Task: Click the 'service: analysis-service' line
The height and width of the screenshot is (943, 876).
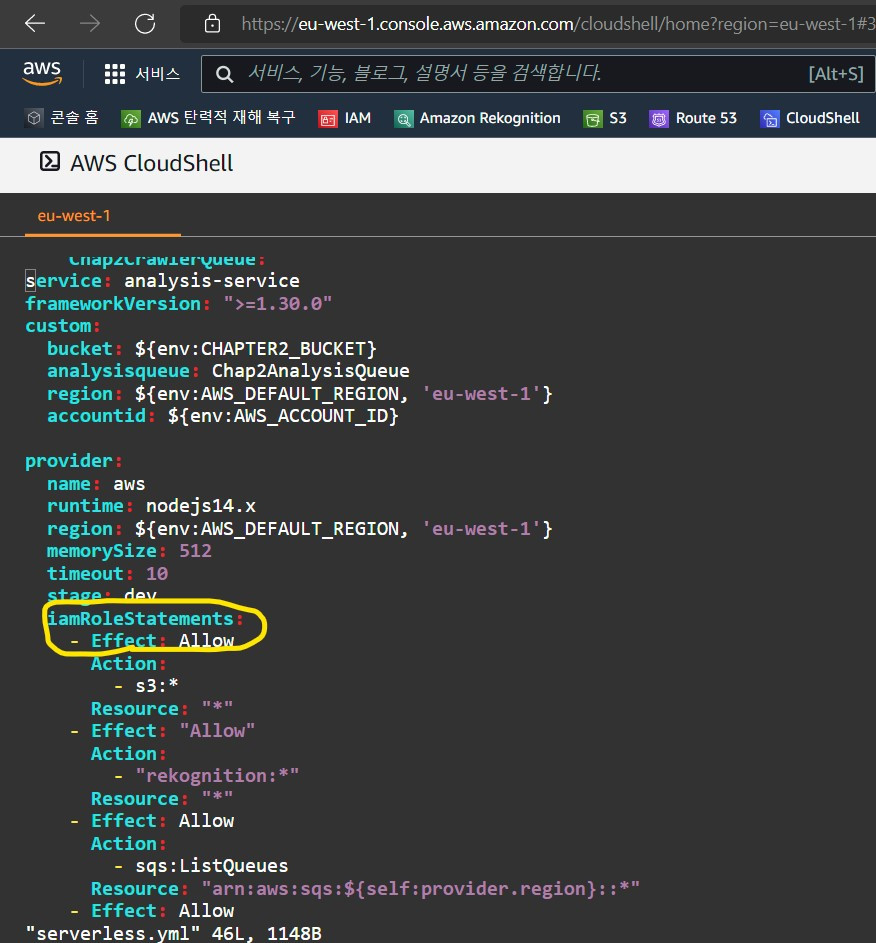Action: coord(162,281)
